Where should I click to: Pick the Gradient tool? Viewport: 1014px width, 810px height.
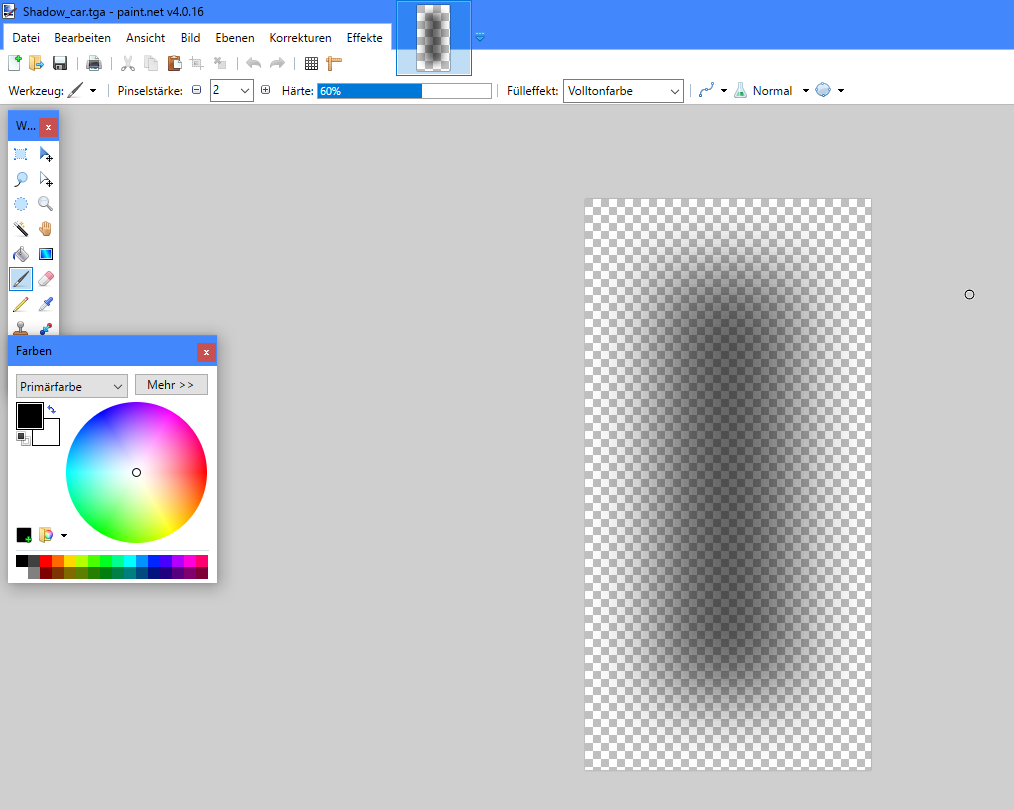click(46, 254)
